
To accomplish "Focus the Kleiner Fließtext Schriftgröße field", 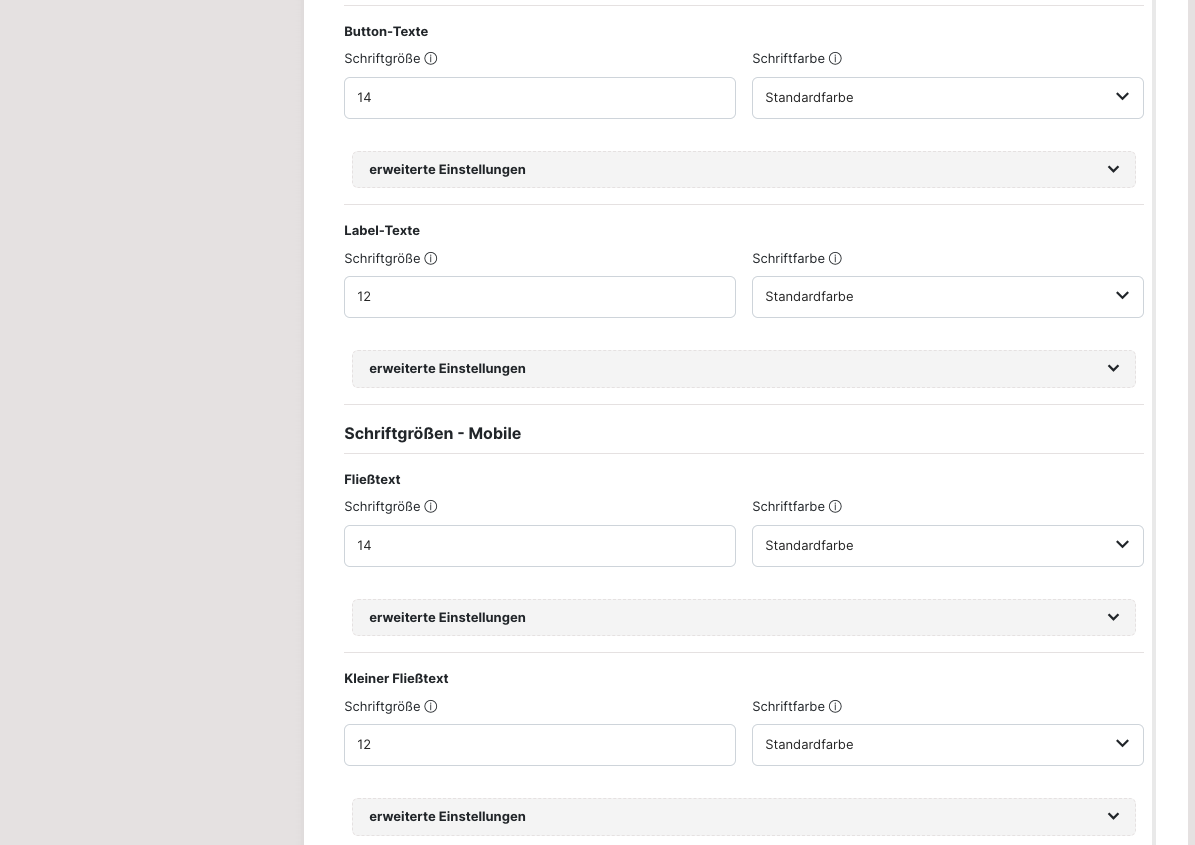I will point(539,745).
